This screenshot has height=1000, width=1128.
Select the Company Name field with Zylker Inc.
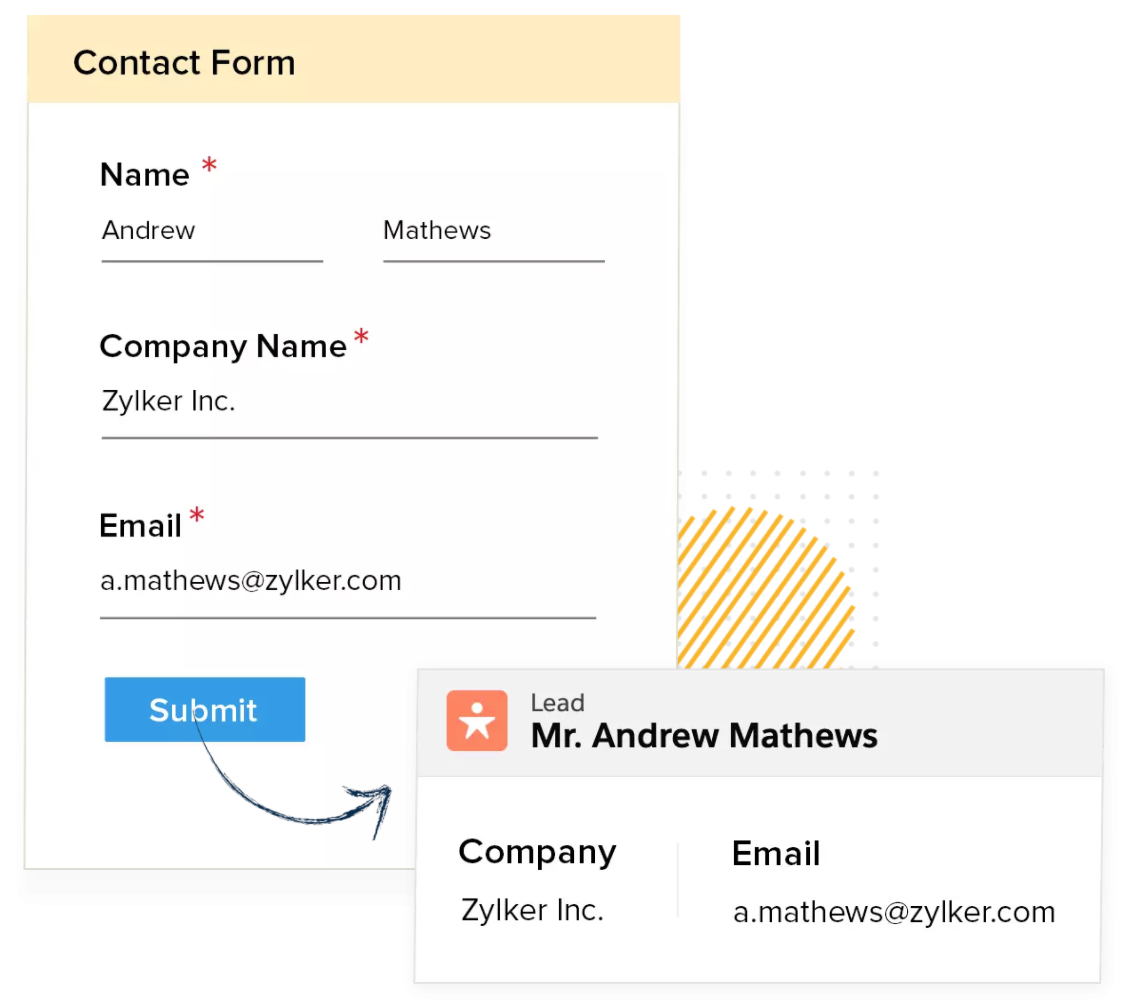349,403
